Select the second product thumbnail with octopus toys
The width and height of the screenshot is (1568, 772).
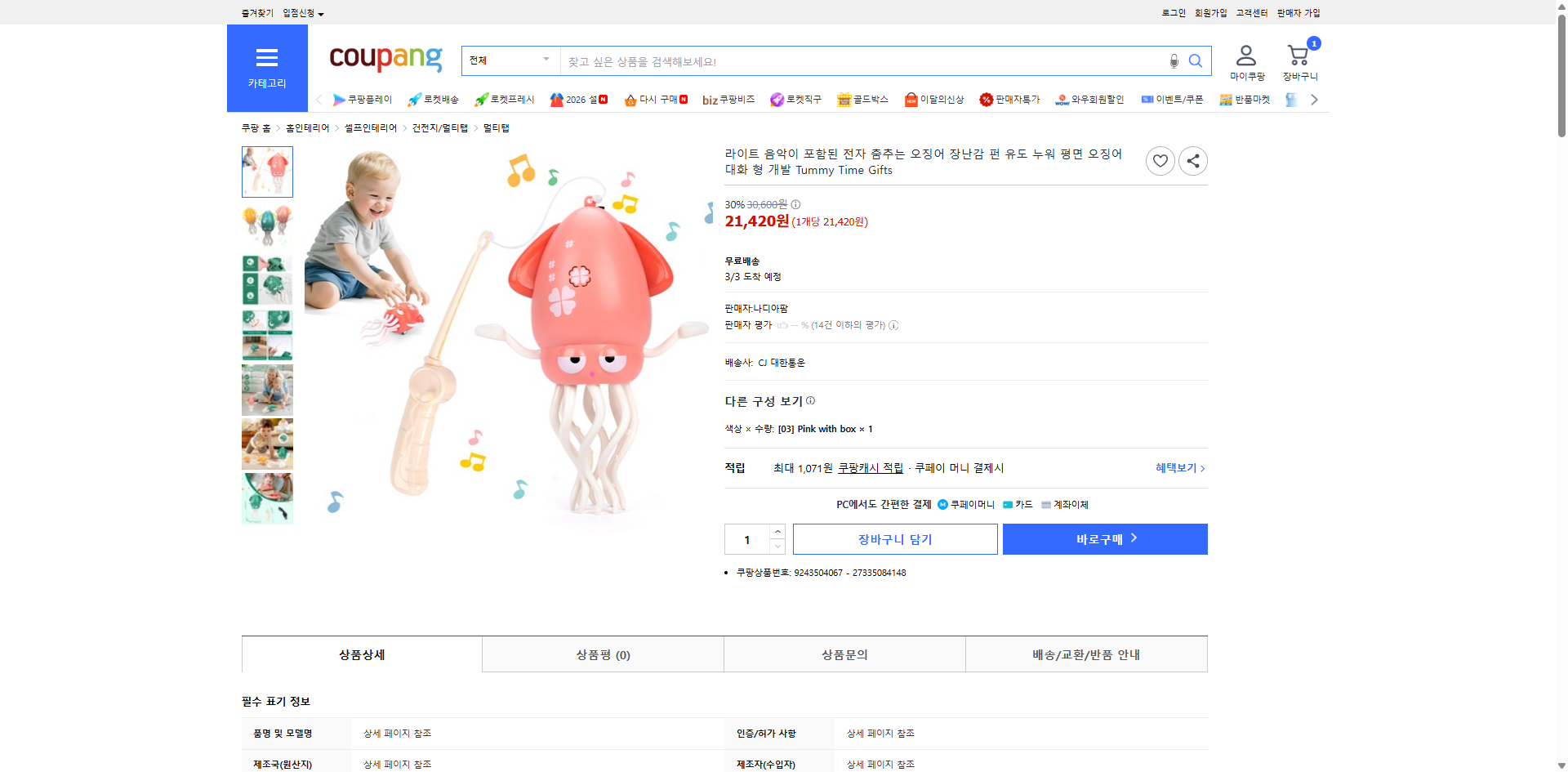pyautogui.click(x=267, y=226)
